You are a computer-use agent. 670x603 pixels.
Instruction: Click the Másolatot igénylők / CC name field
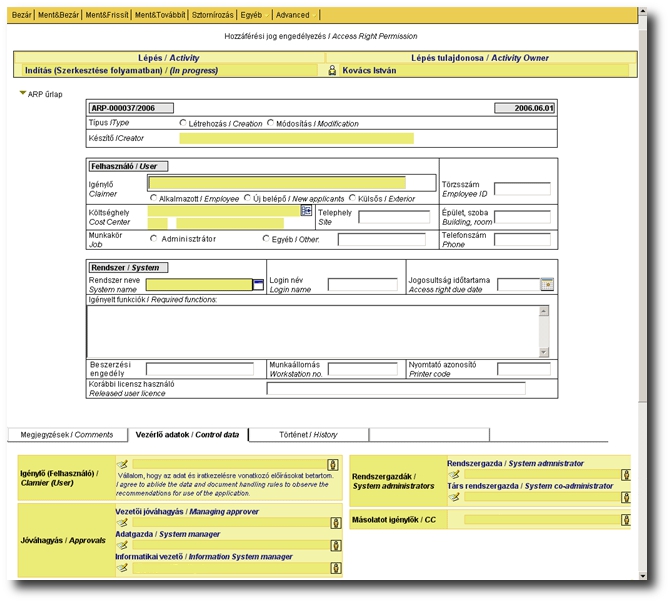coord(542,520)
